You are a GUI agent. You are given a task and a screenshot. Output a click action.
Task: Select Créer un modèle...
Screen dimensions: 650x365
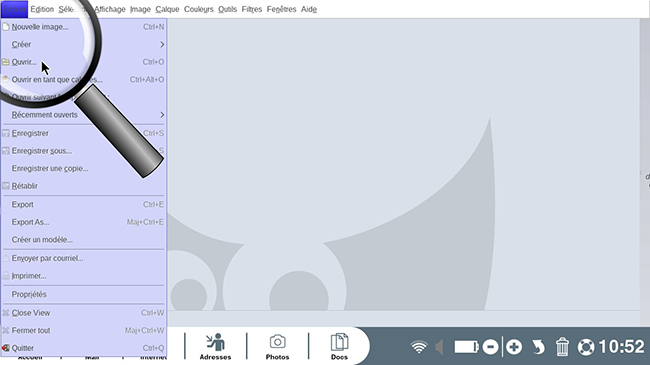[x=83, y=240]
